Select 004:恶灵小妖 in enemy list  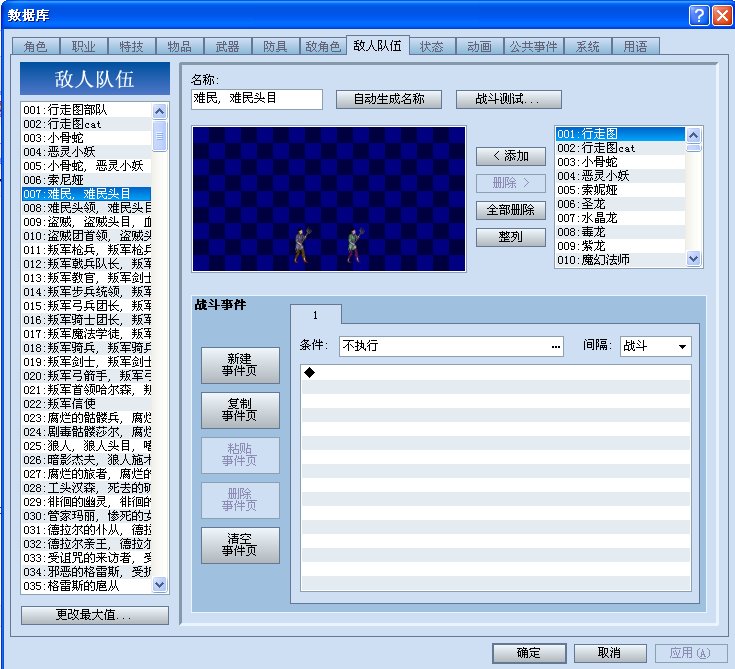[x=620, y=176]
